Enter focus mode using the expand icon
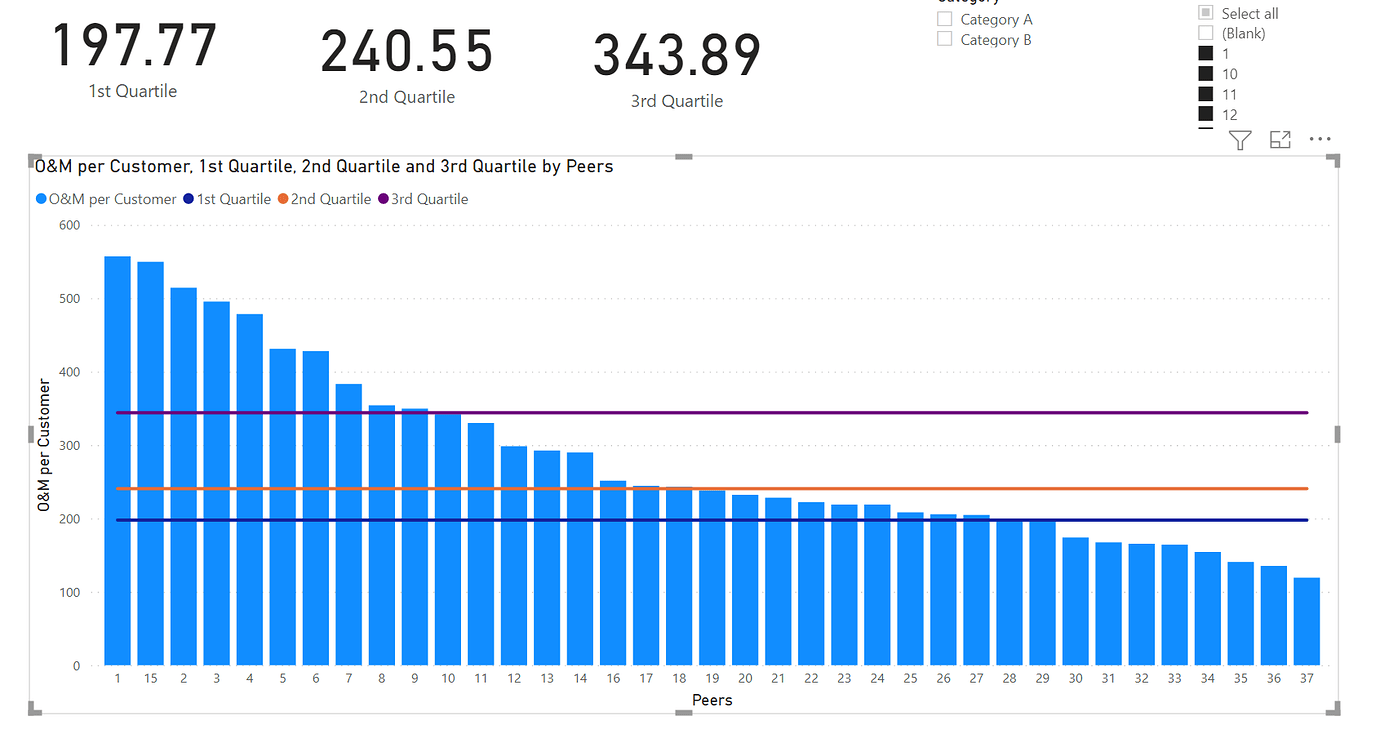 coord(1280,140)
